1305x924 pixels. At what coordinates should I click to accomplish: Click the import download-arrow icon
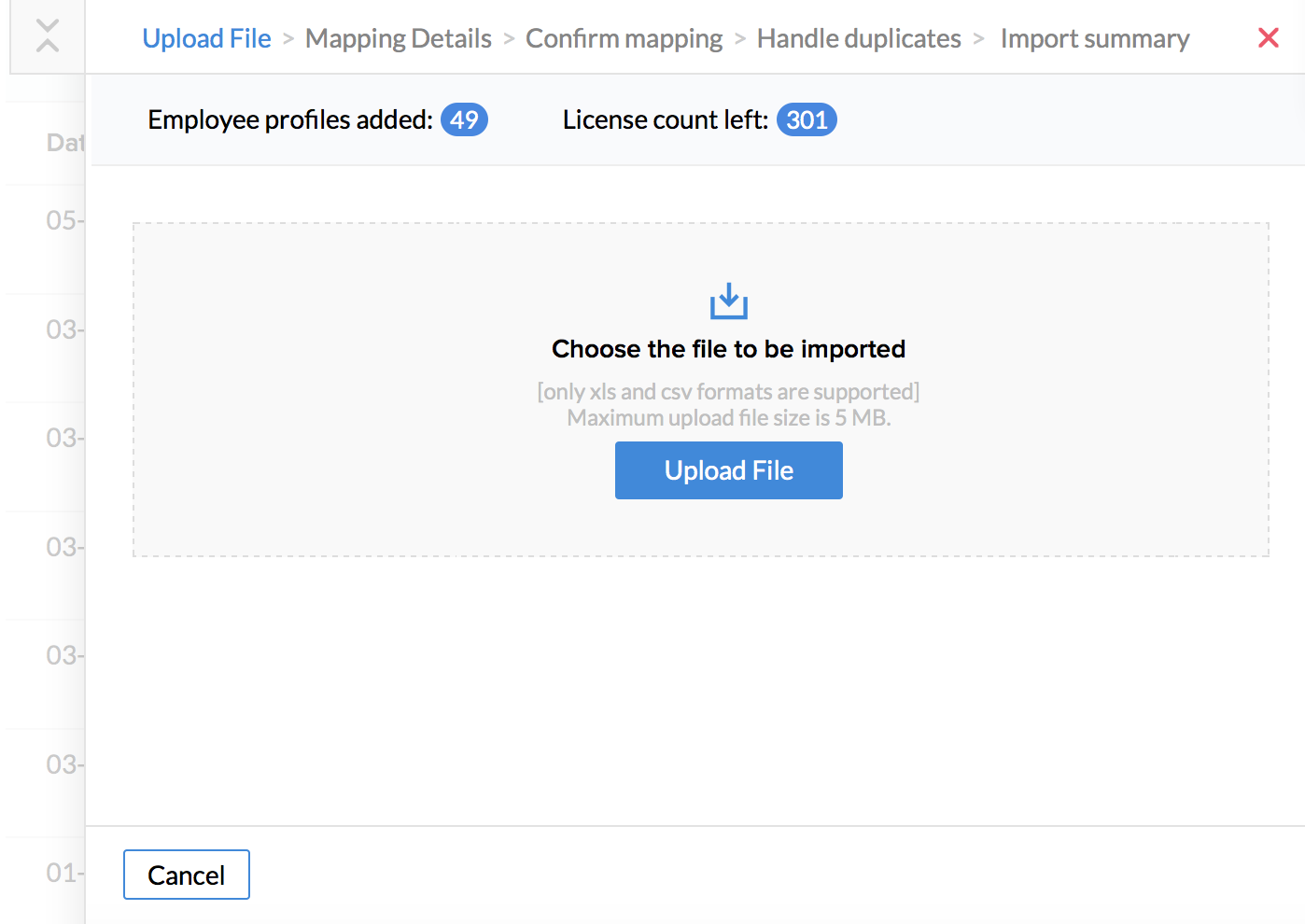pos(728,301)
